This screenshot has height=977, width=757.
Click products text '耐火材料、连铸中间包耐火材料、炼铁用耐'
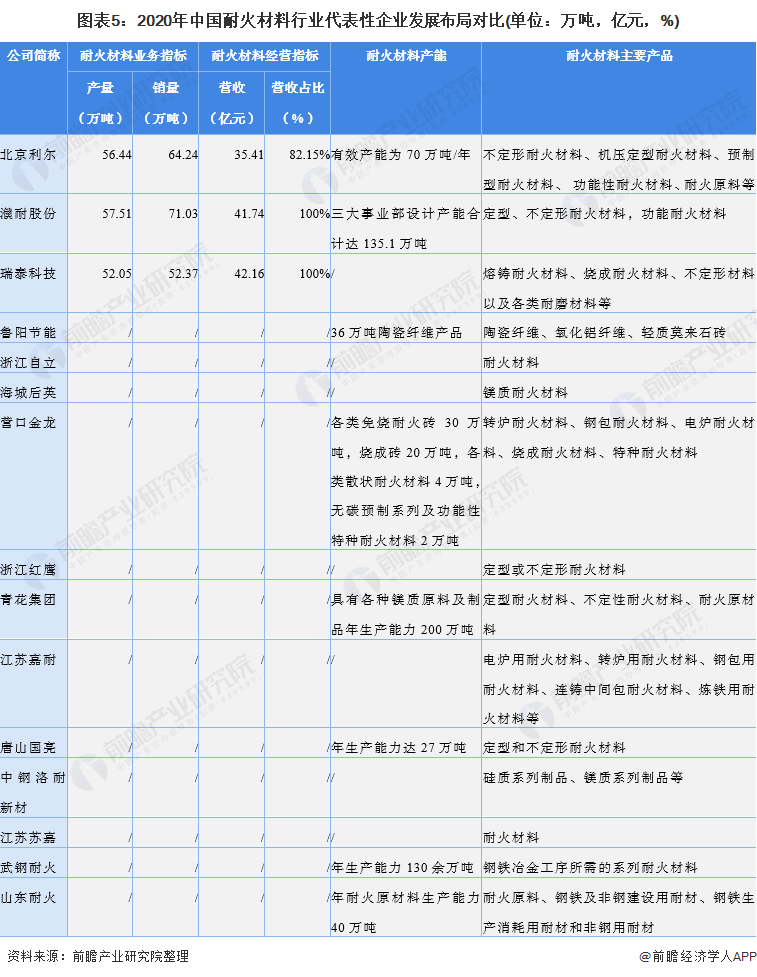[619, 690]
